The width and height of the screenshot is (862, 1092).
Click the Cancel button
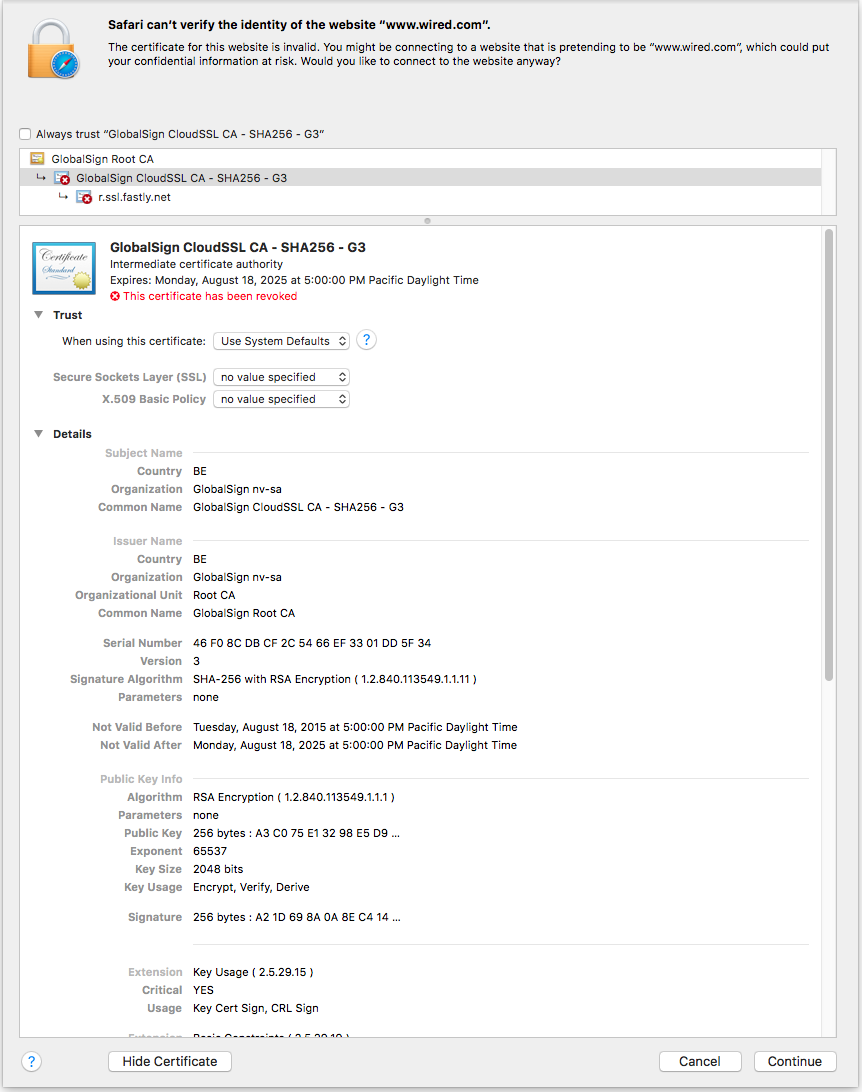tap(700, 1061)
